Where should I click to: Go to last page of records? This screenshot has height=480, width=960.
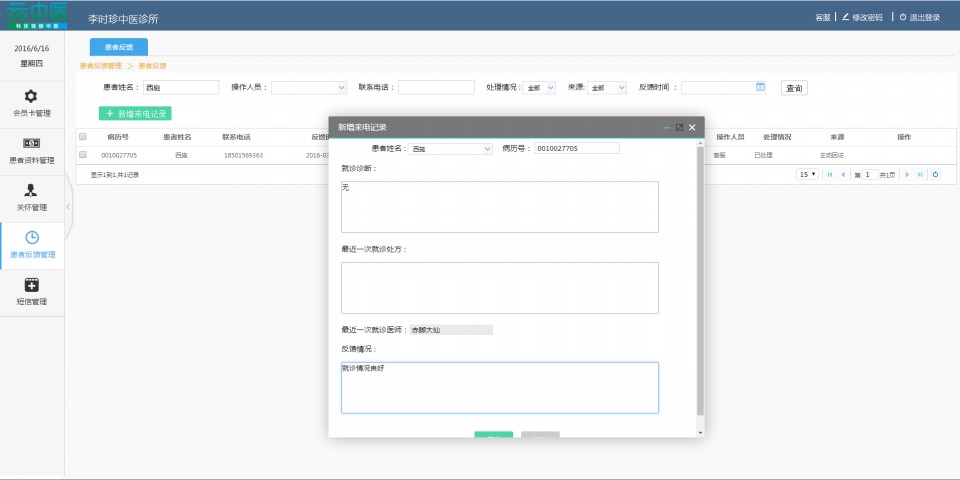pyautogui.click(x=920, y=174)
